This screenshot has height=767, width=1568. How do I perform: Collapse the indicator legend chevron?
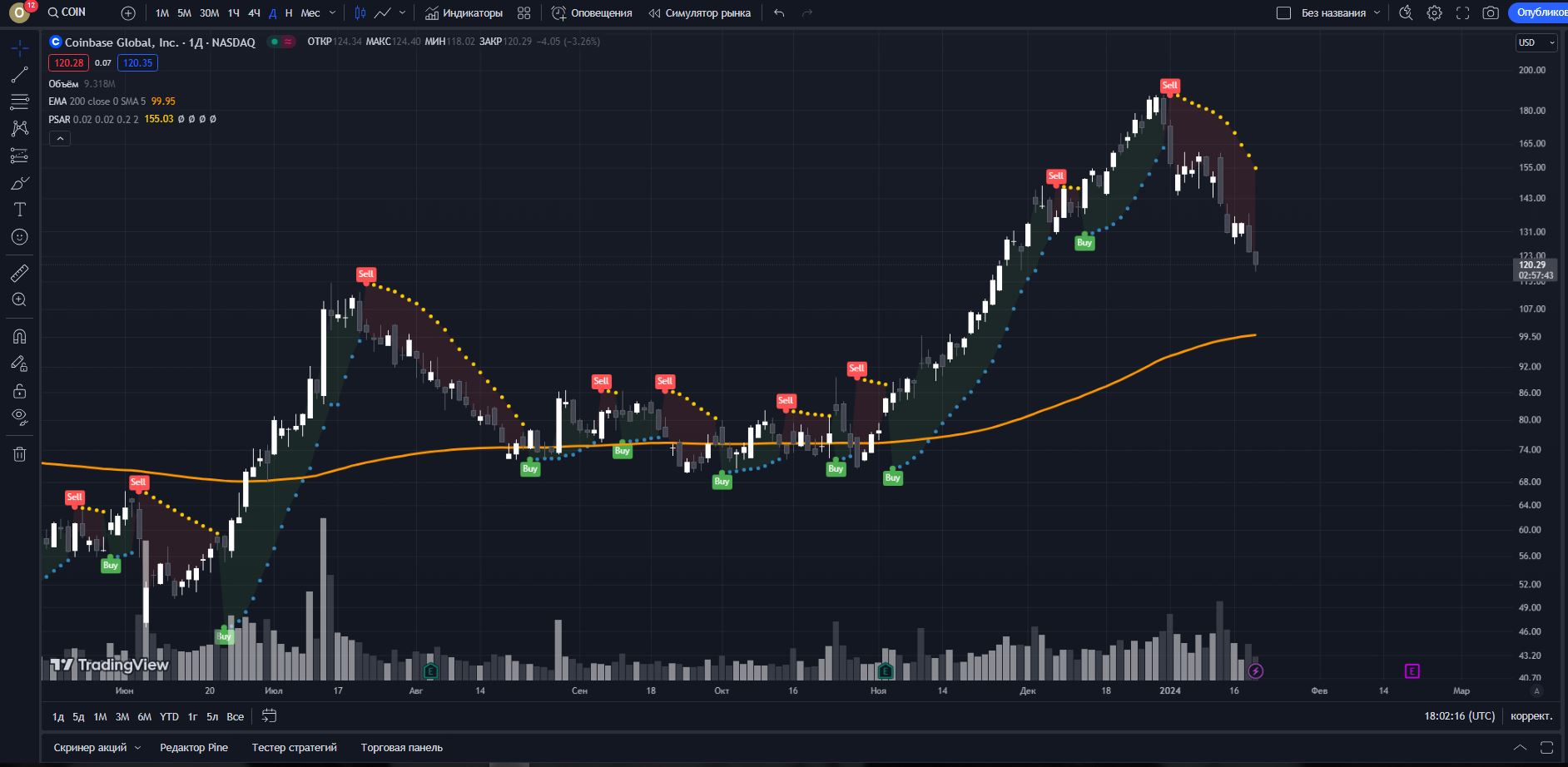pos(60,139)
